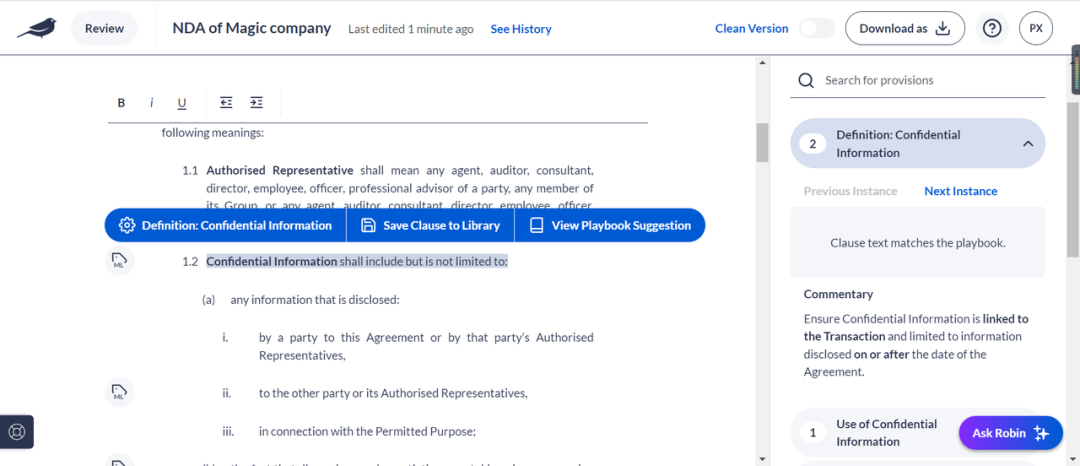Click the document scrollbar thumb
Image resolution: width=1080 pixels, height=466 pixels.
[x=762, y=142]
